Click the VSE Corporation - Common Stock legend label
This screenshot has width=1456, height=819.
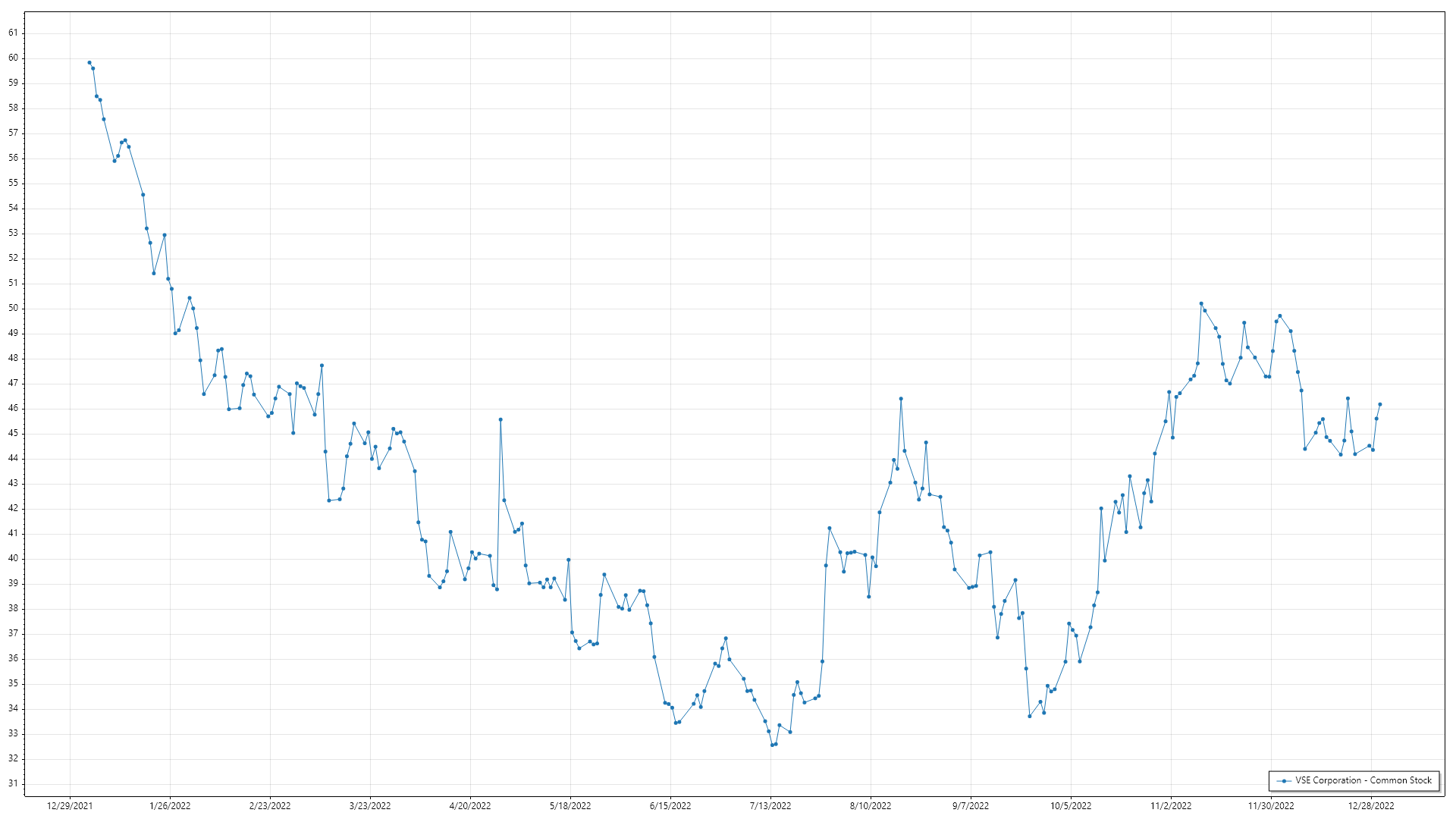(1363, 780)
